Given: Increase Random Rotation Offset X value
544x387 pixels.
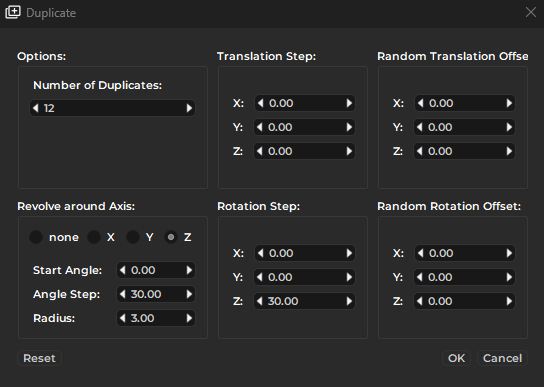Looking at the screenshot, I should point(509,253).
